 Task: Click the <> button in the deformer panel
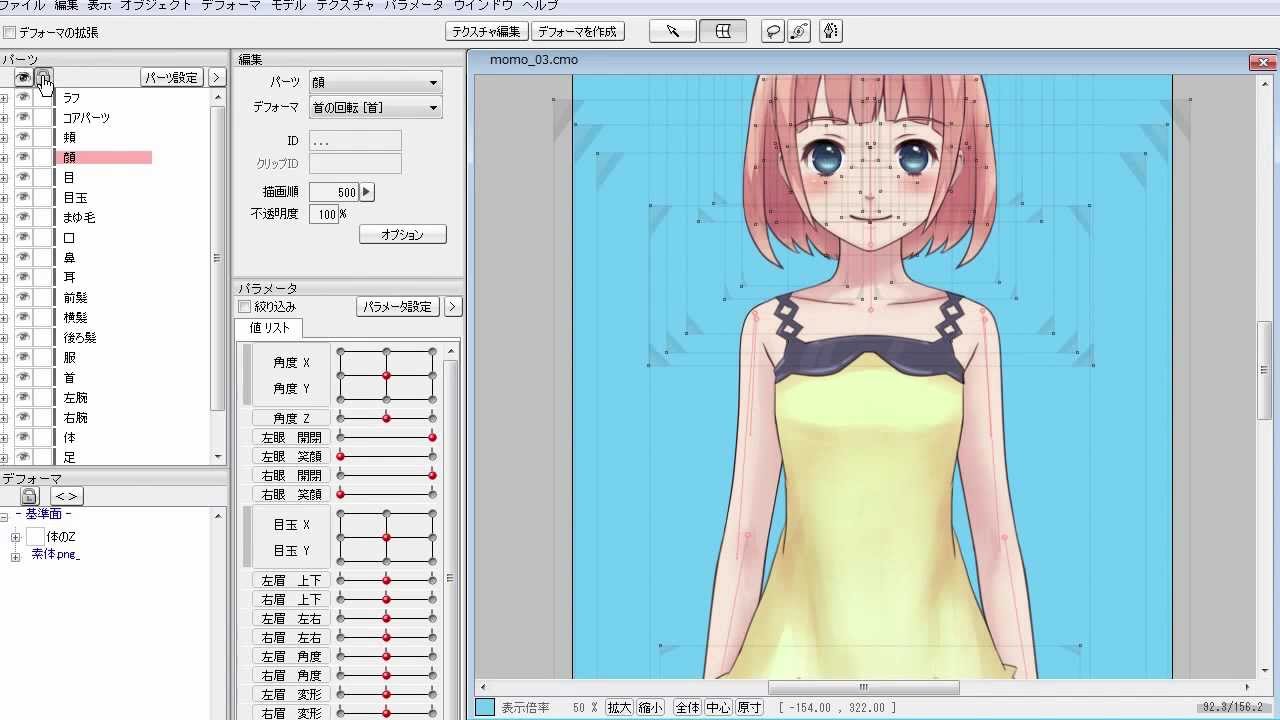tap(66, 496)
